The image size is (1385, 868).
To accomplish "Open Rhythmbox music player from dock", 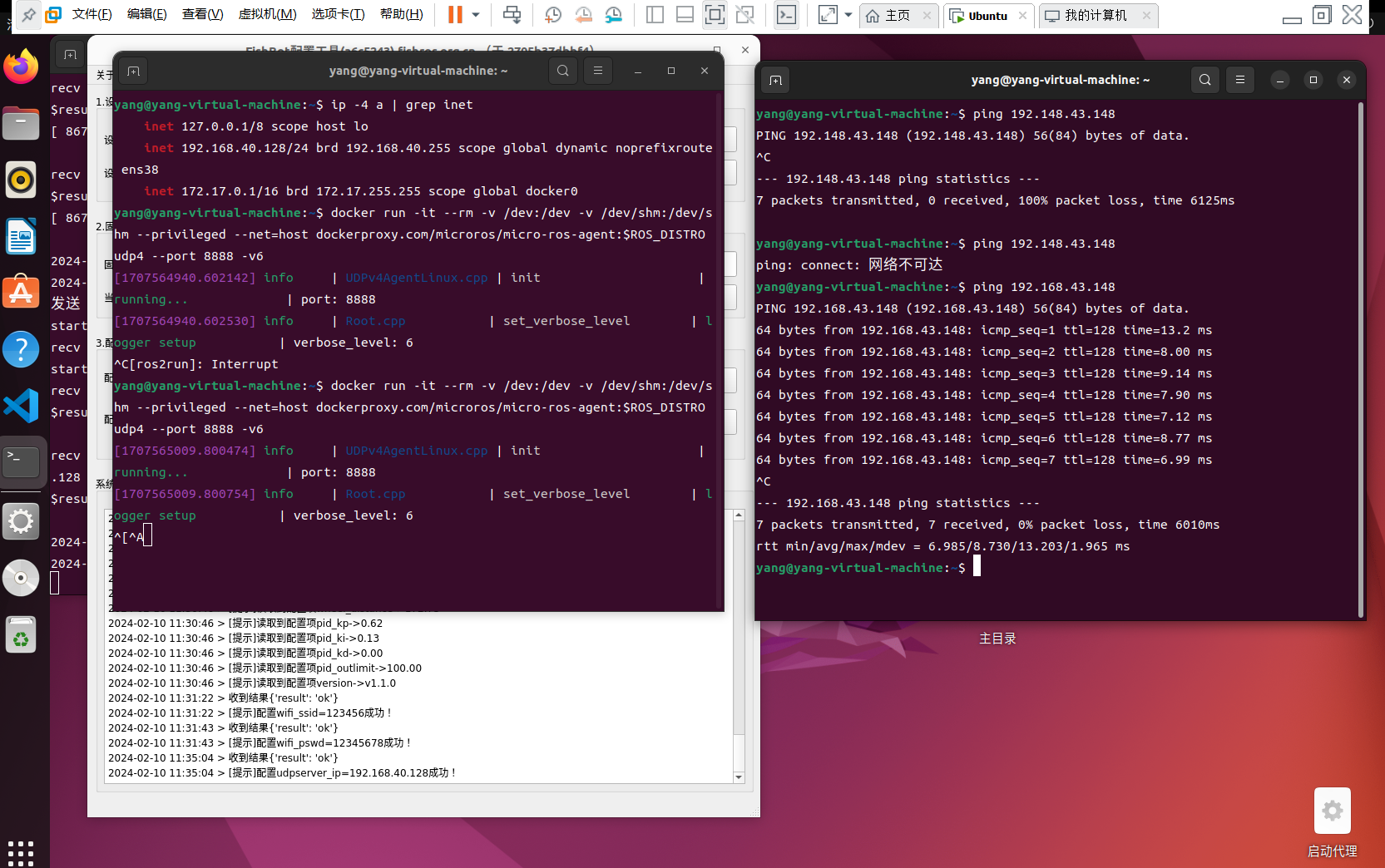I will 21,180.
